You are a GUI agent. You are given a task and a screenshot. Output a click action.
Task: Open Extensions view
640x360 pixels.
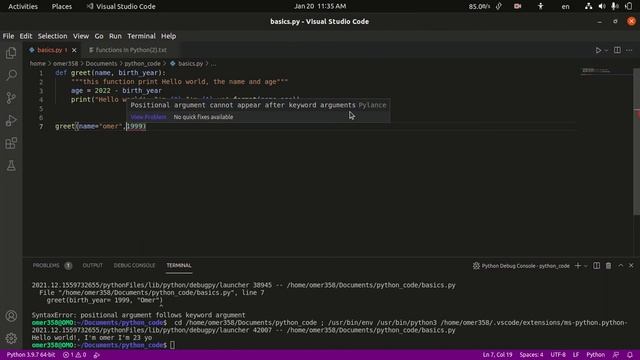11,143
